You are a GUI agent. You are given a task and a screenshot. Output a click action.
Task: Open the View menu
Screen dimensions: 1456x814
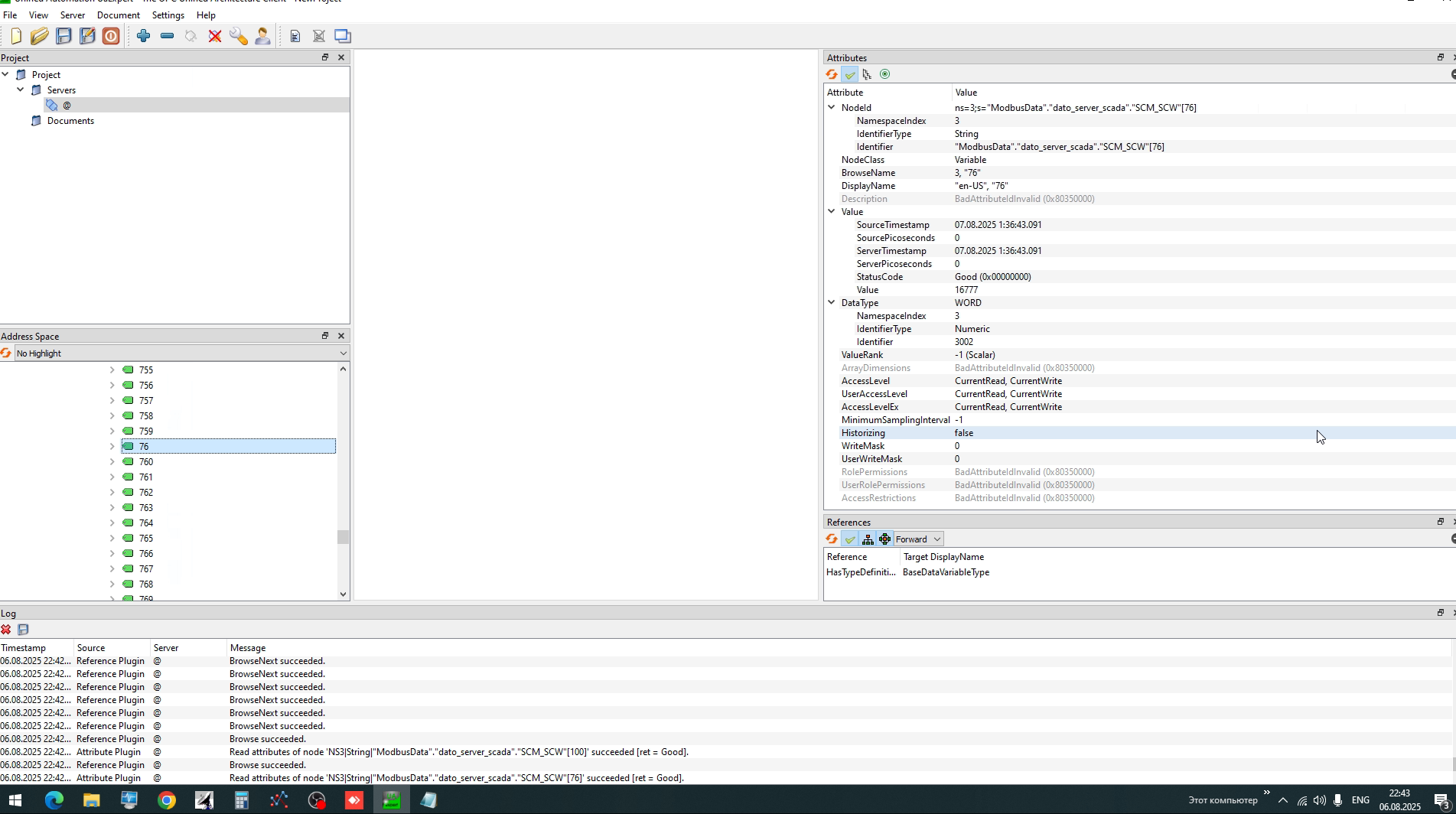pos(38,15)
